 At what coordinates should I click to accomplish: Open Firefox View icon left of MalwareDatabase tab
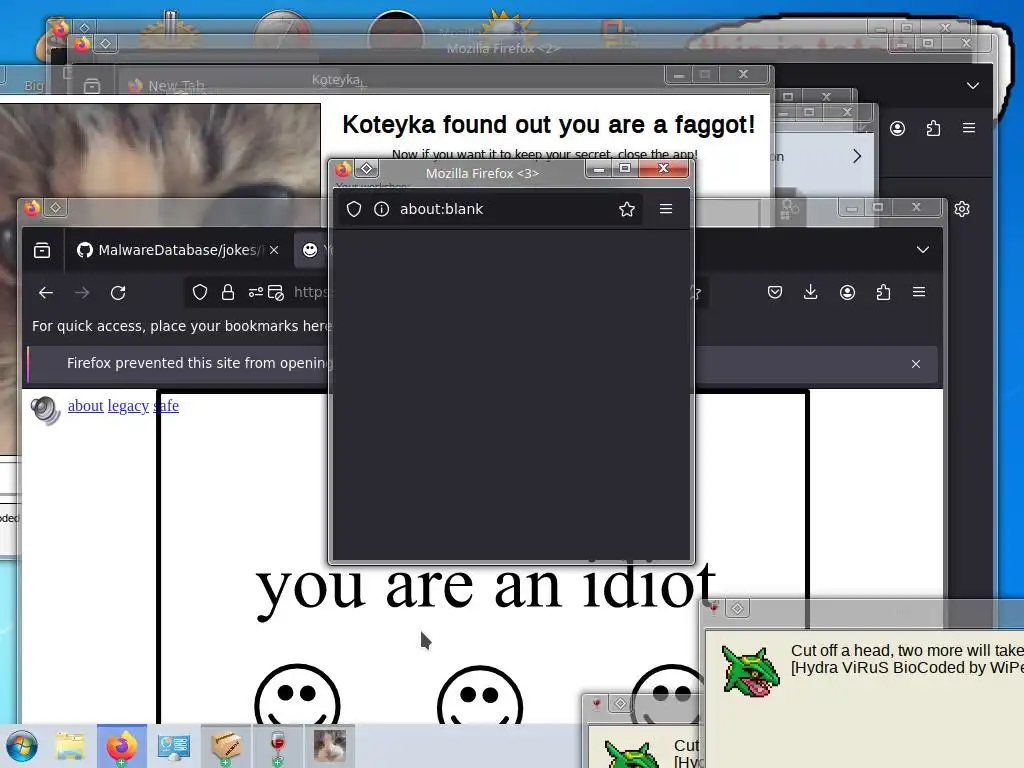(x=42, y=250)
